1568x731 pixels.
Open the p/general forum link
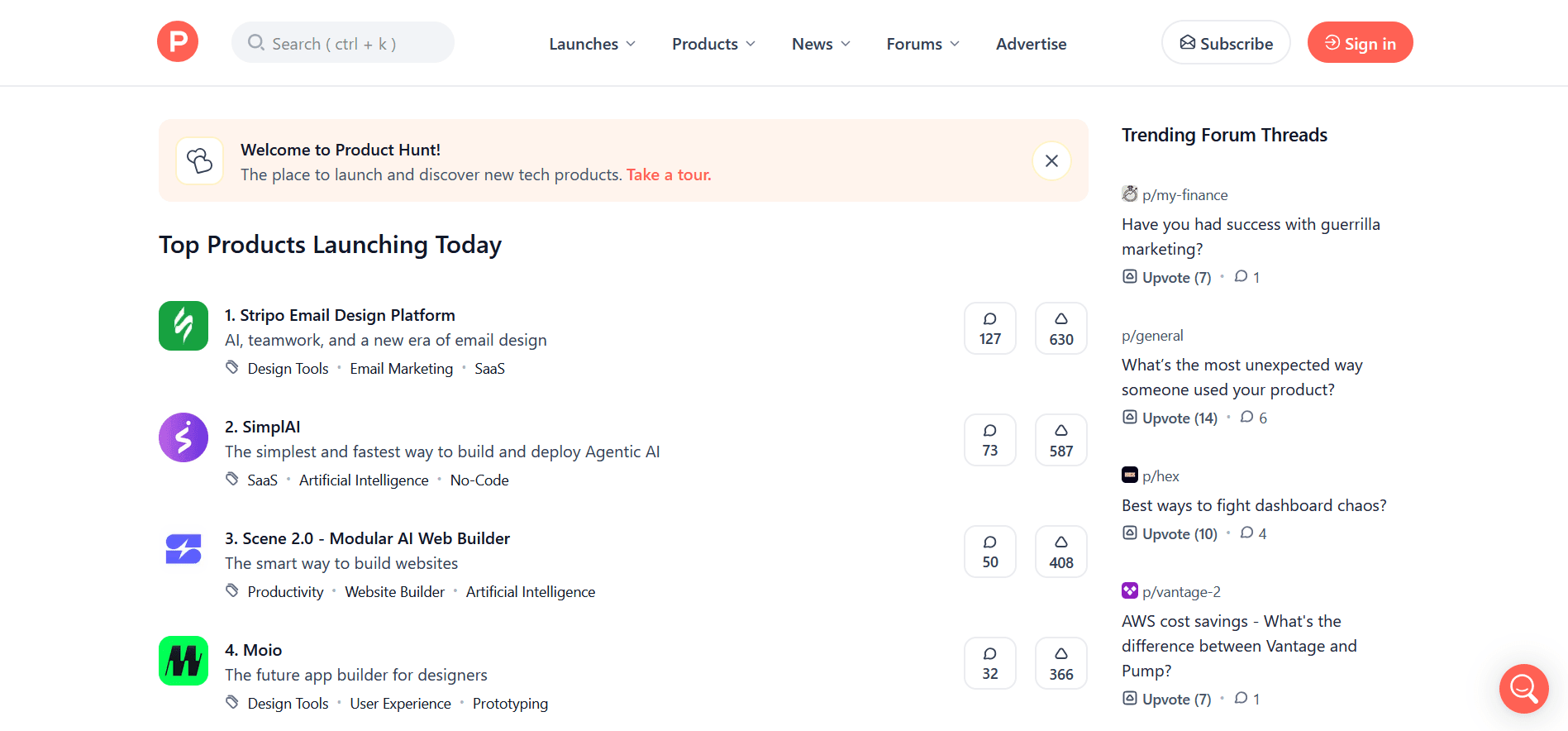pyautogui.click(x=1152, y=336)
